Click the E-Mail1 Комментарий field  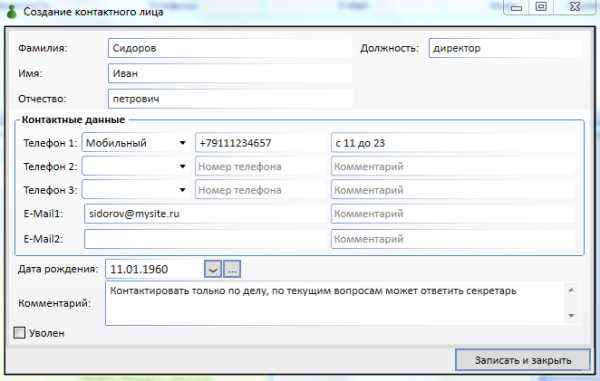[454, 213]
